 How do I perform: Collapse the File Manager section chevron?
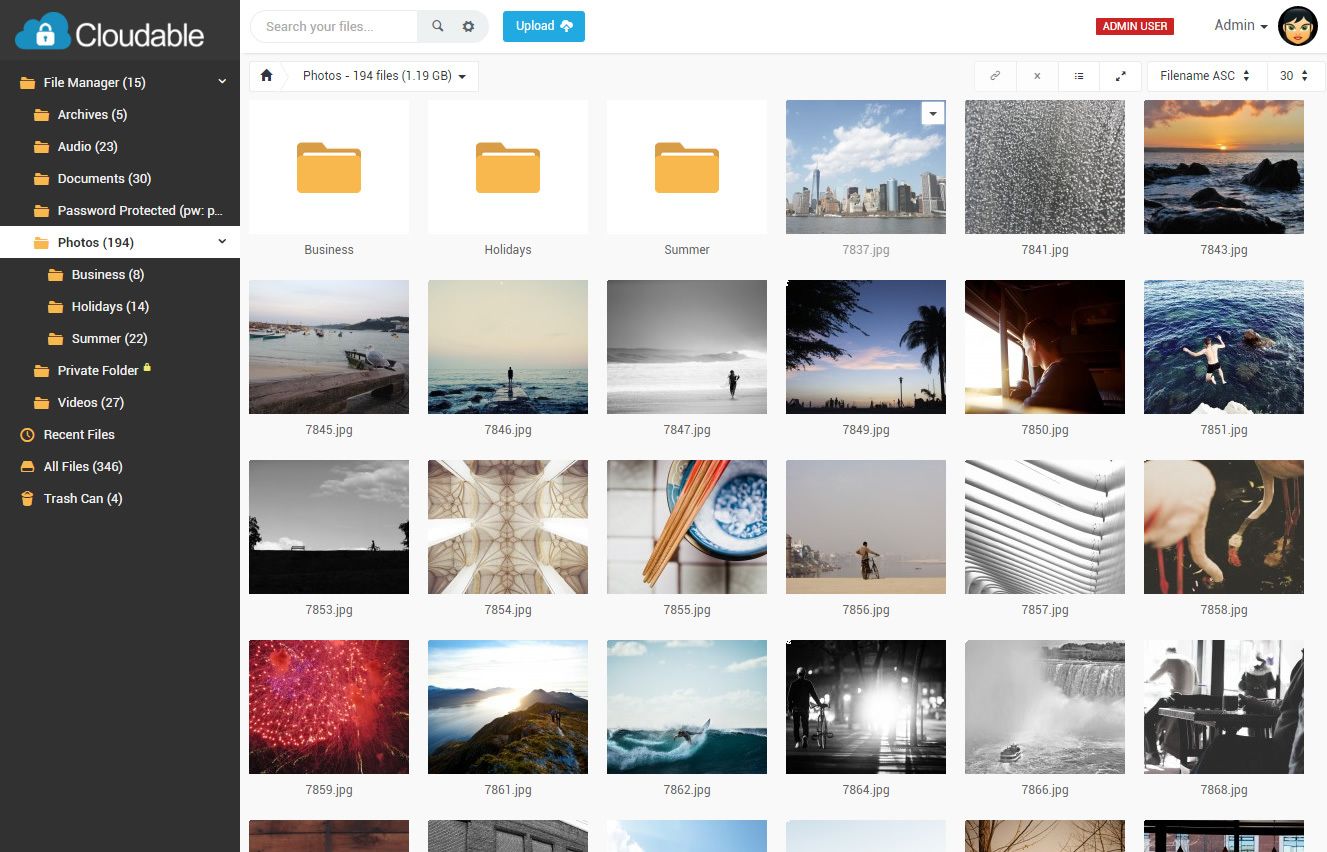[x=222, y=82]
